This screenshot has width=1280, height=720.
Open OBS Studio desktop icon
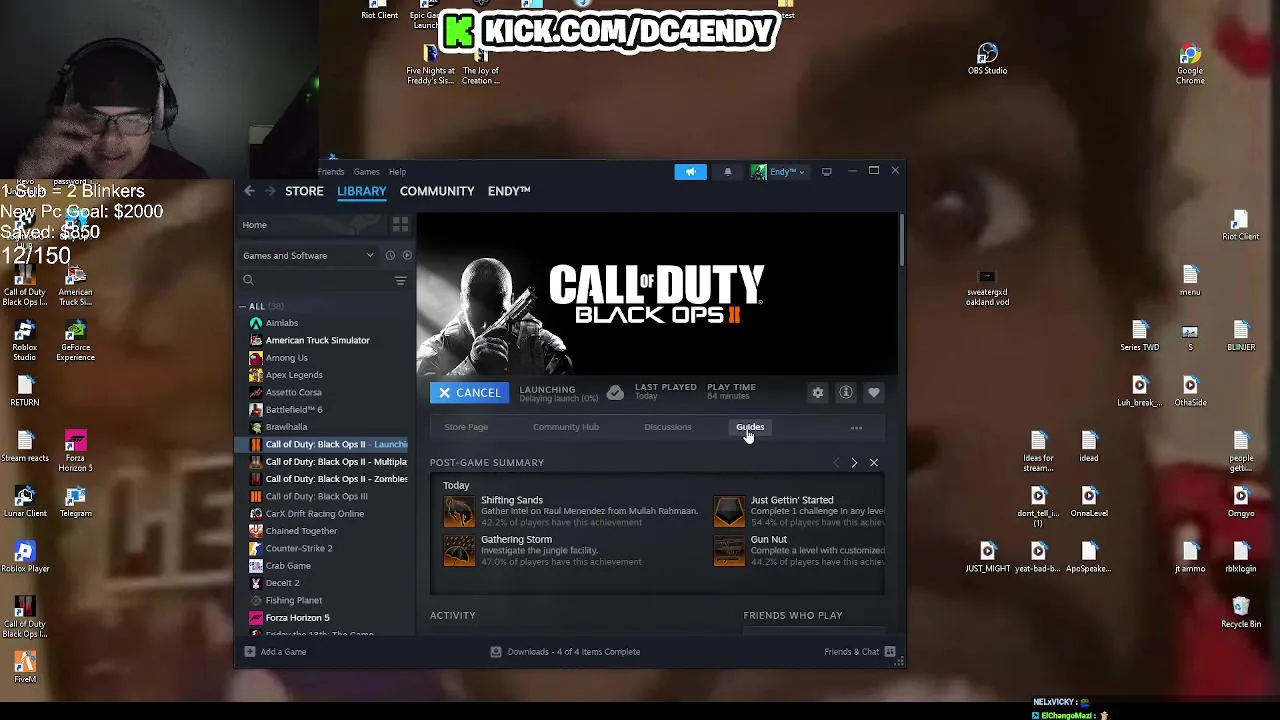[x=987, y=58]
